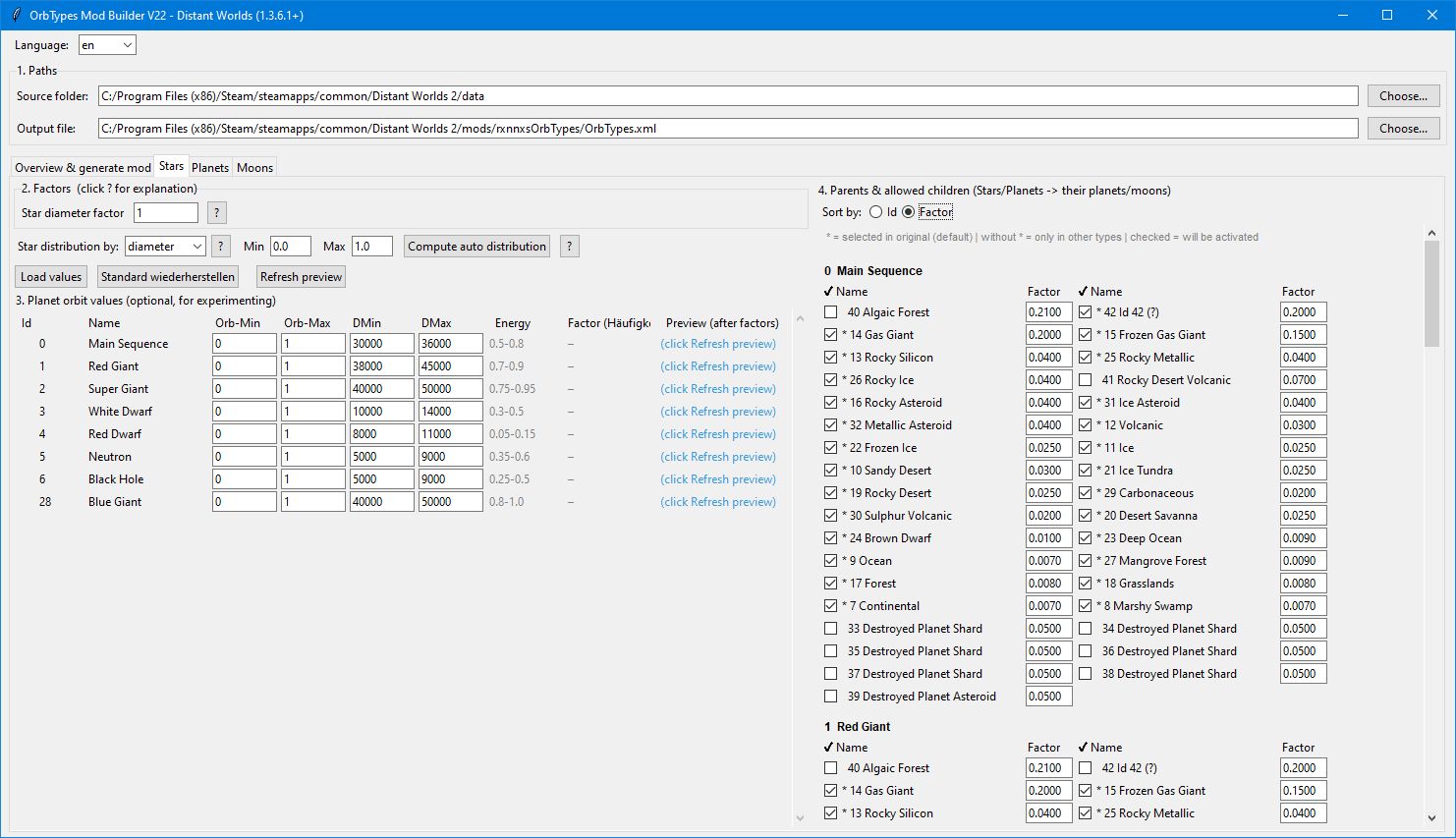This screenshot has height=838, width=1456.
Task: Click Factor field for 15 Frozen Gas Giant, Main Sequence
Action: 1304,335
